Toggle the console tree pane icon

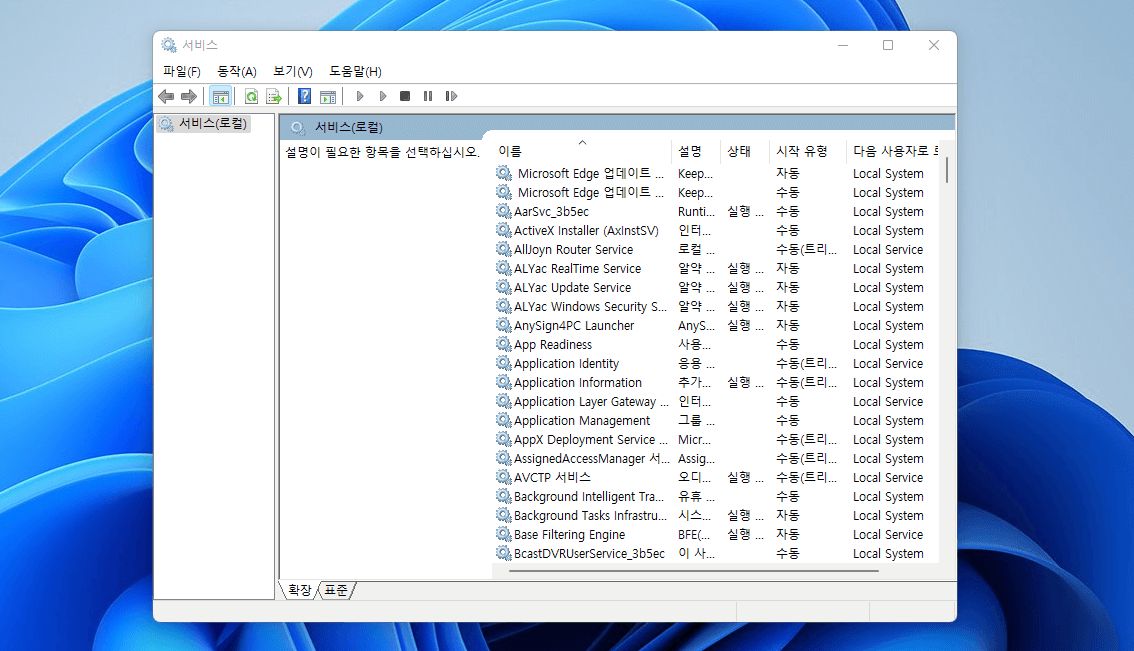221,96
